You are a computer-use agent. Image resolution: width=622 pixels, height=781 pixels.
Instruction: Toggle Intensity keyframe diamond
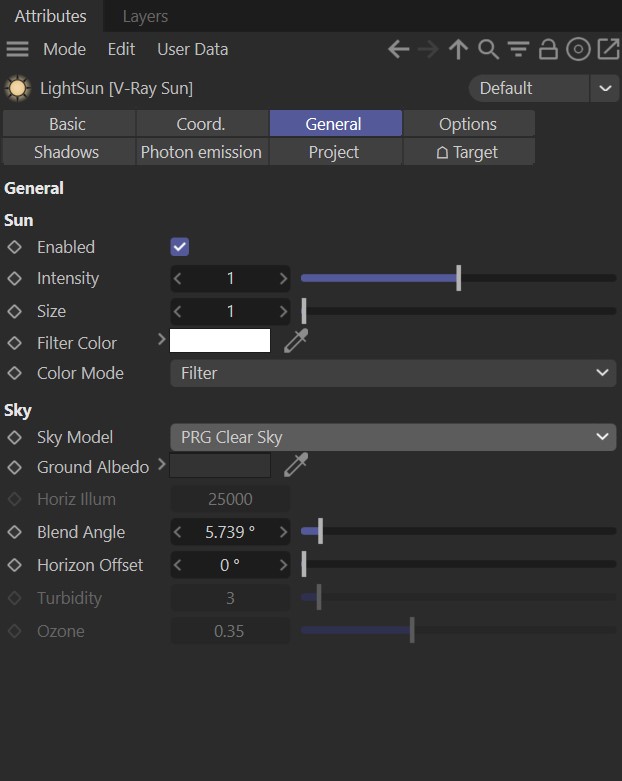coord(14,278)
